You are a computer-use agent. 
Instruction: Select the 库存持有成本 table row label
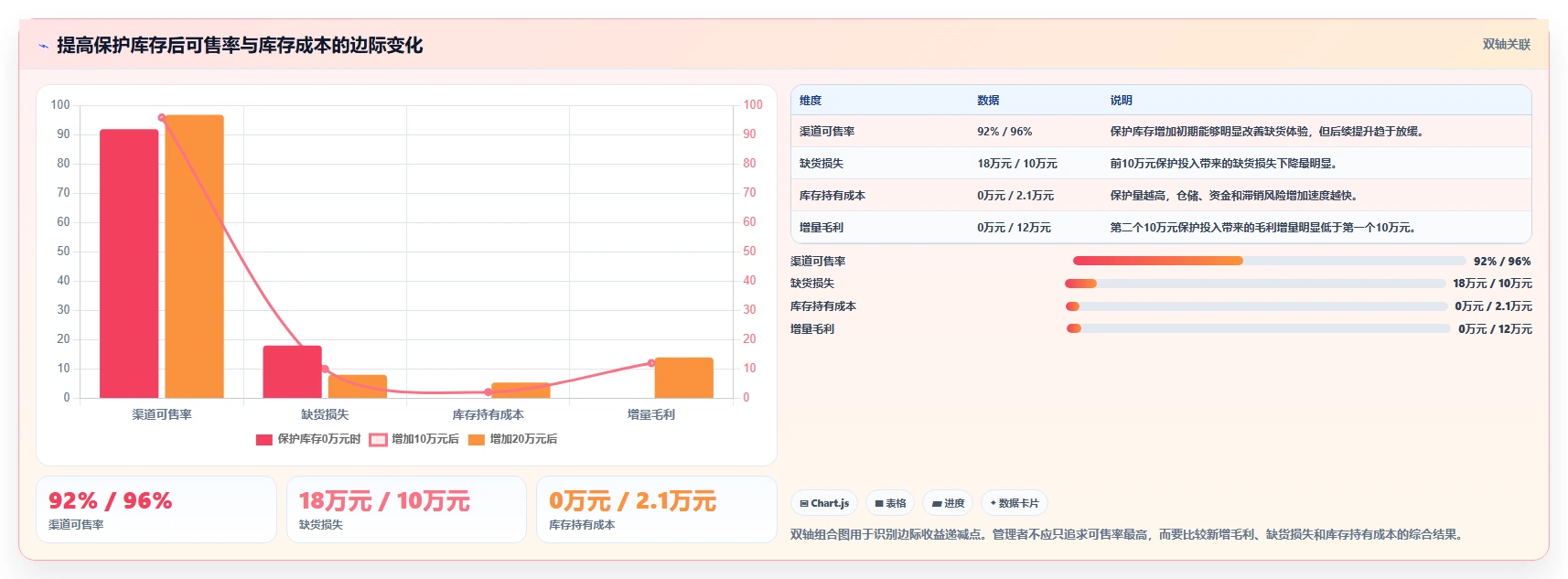832,196
